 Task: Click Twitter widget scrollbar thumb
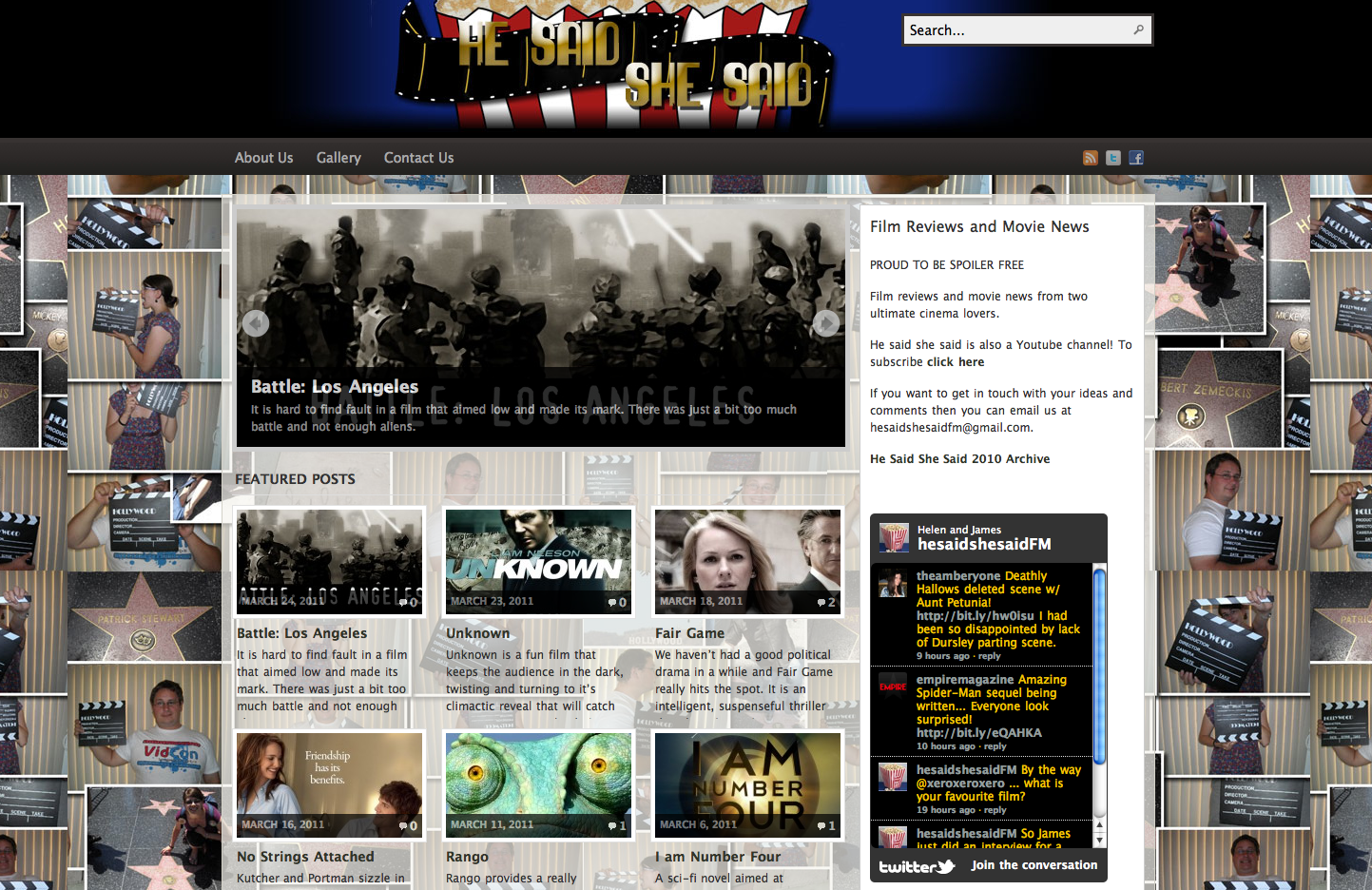1099,666
